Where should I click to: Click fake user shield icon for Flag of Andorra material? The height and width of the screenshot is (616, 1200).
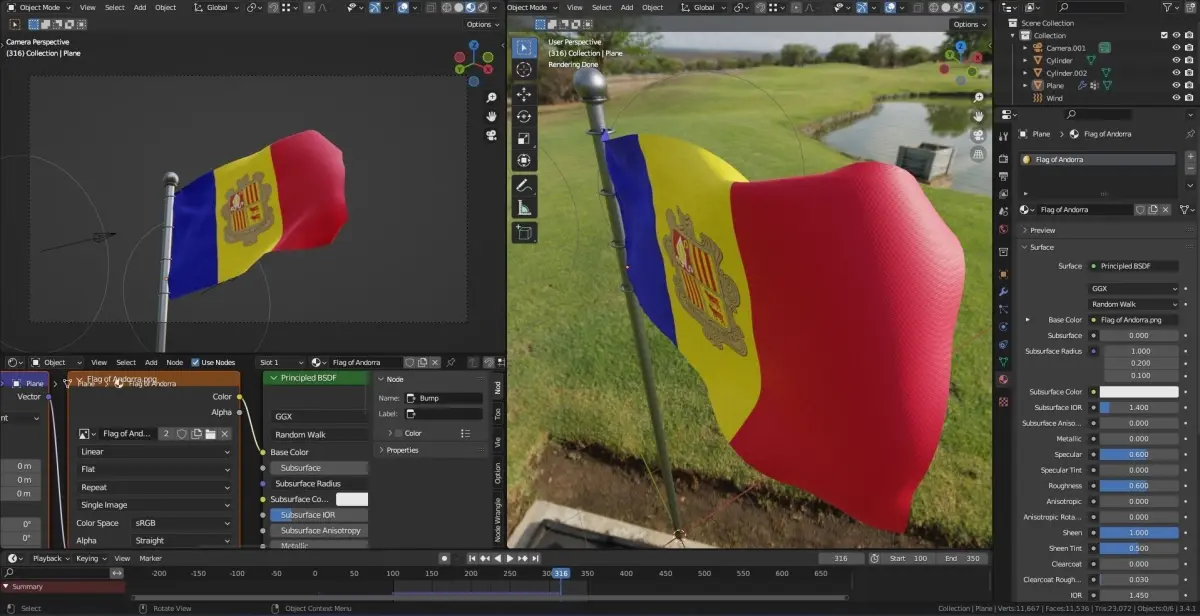click(1140, 210)
